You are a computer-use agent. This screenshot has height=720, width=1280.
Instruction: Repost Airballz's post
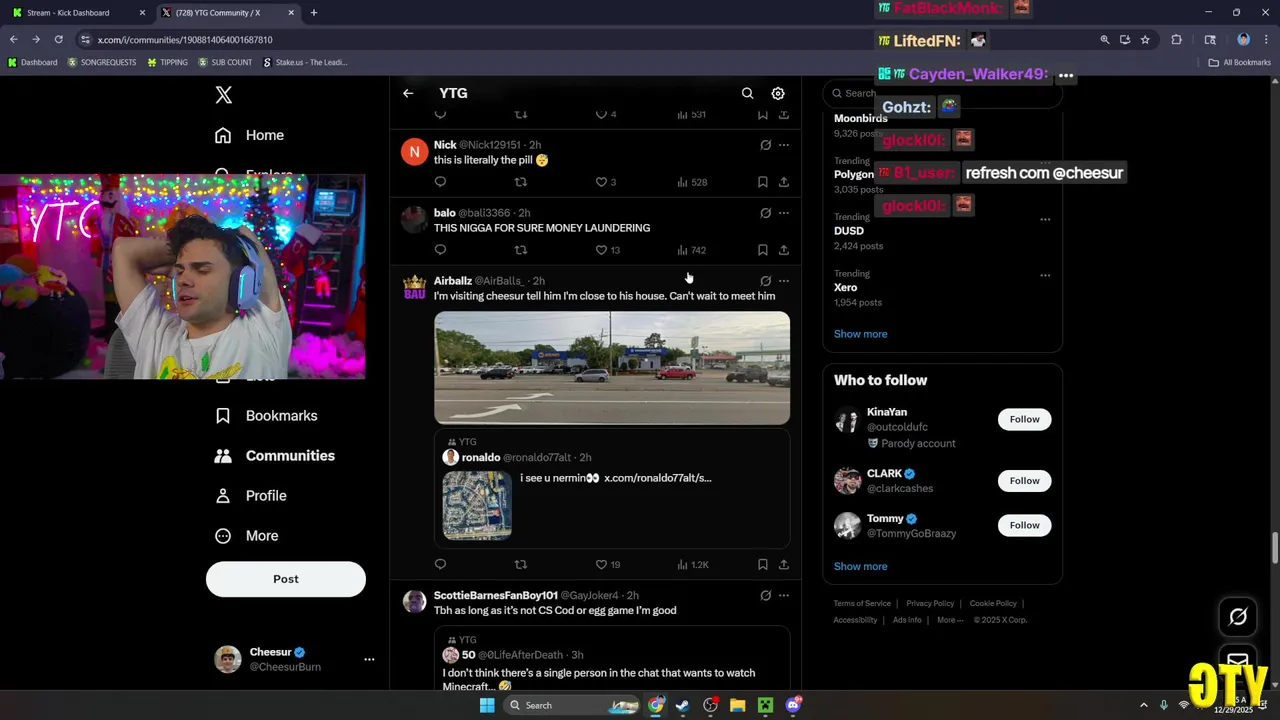tap(520, 565)
